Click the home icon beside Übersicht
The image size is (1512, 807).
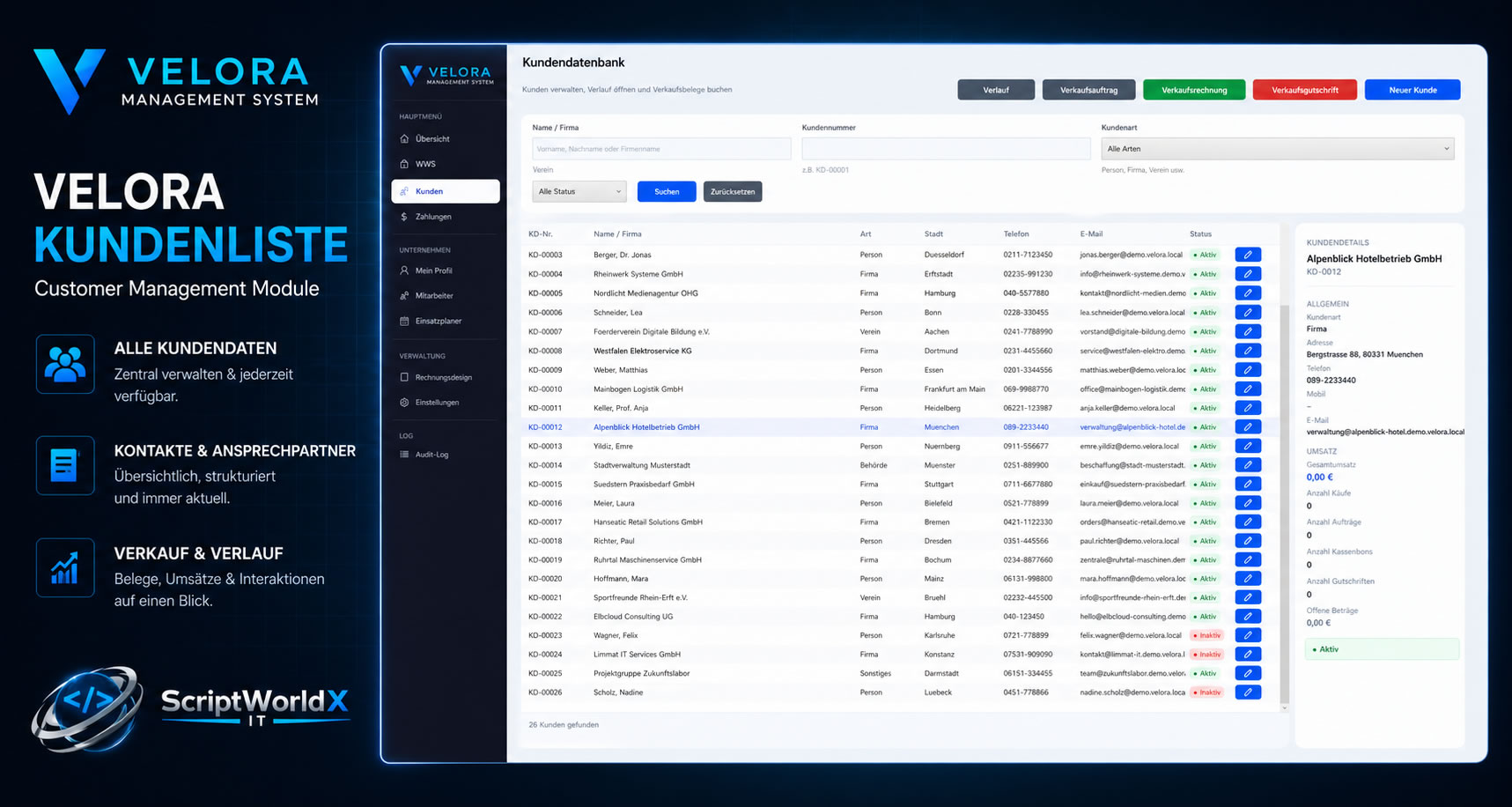[x=404, y=139]
